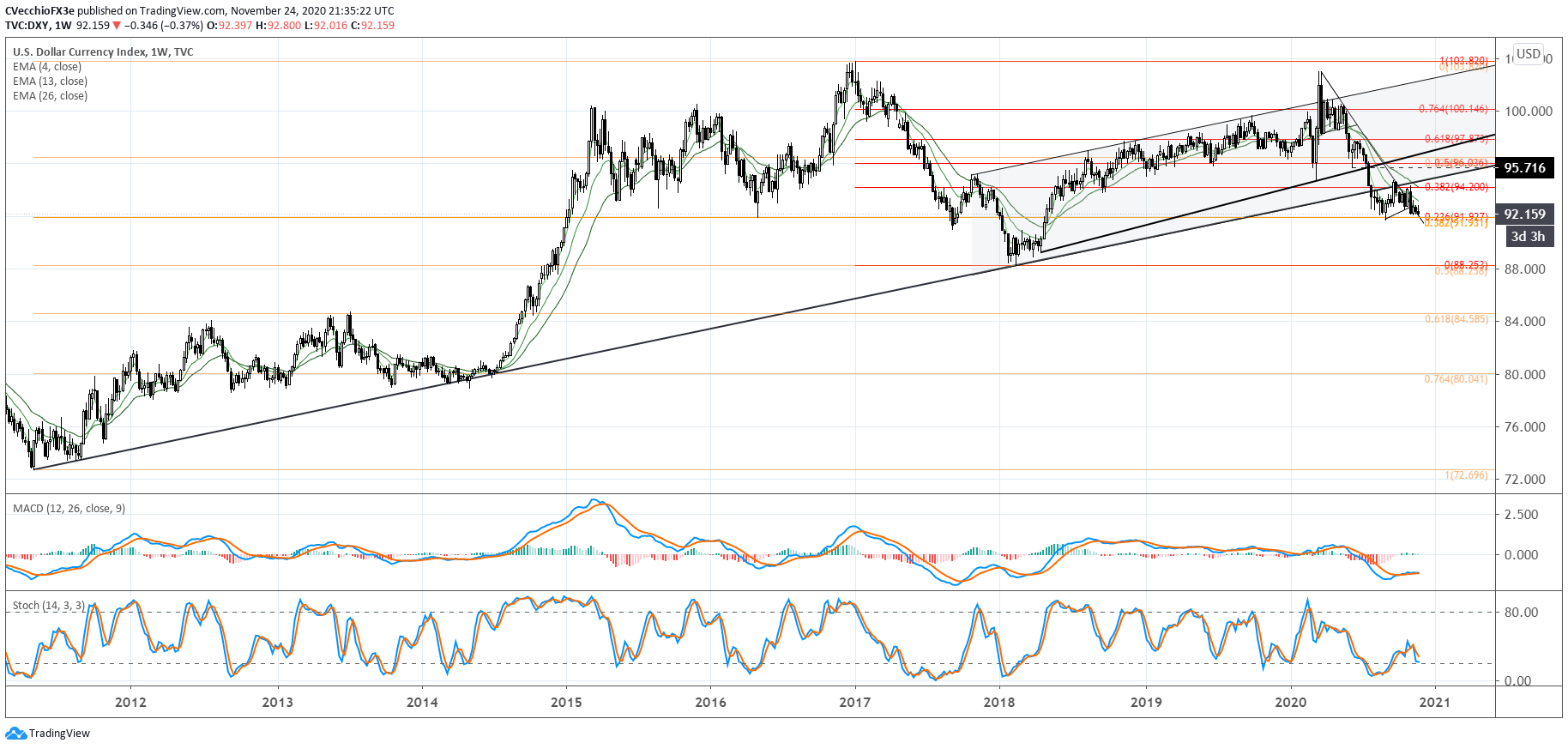Screen dimensions: 1568x749
Task: Click the 0.764(100.146) Fibonacci level label
Action: (x=1453, y=109)
